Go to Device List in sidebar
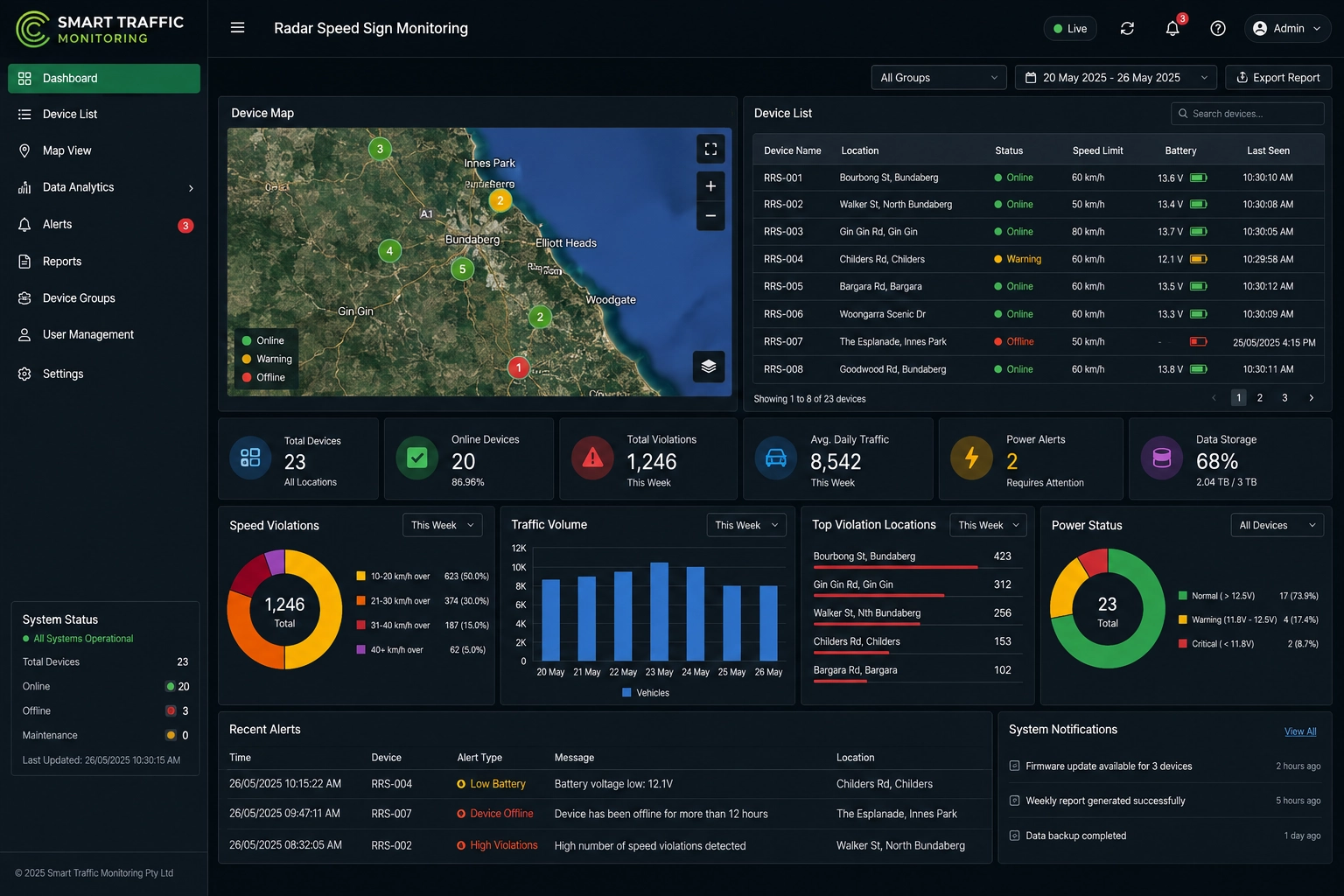This screenshot has height=896, width=1344. (104, 115)
